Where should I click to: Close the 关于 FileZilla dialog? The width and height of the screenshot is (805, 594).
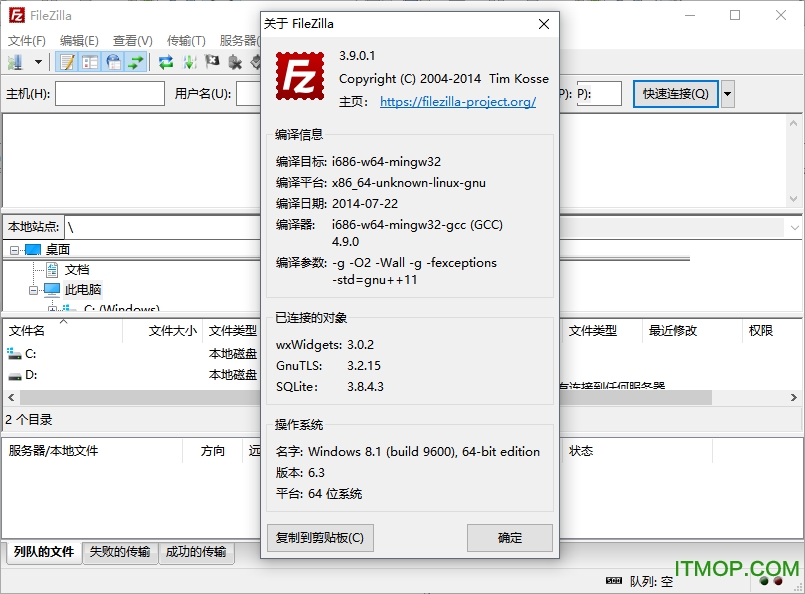point(544,24)
